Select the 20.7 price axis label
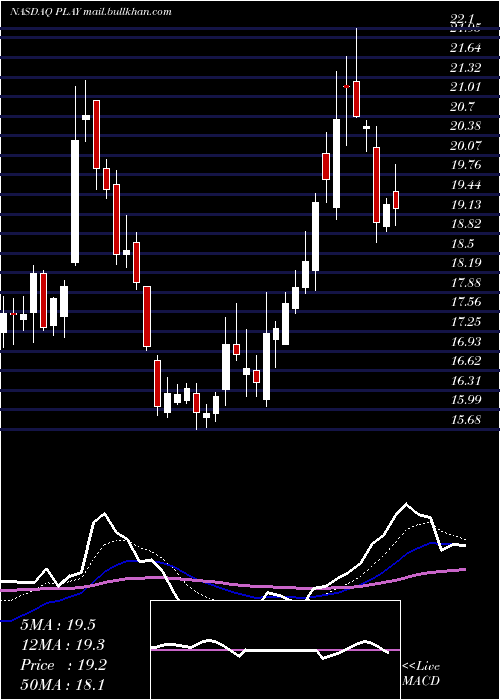The height and width of the screenshot is (700, 500). [x=462, y=106]
